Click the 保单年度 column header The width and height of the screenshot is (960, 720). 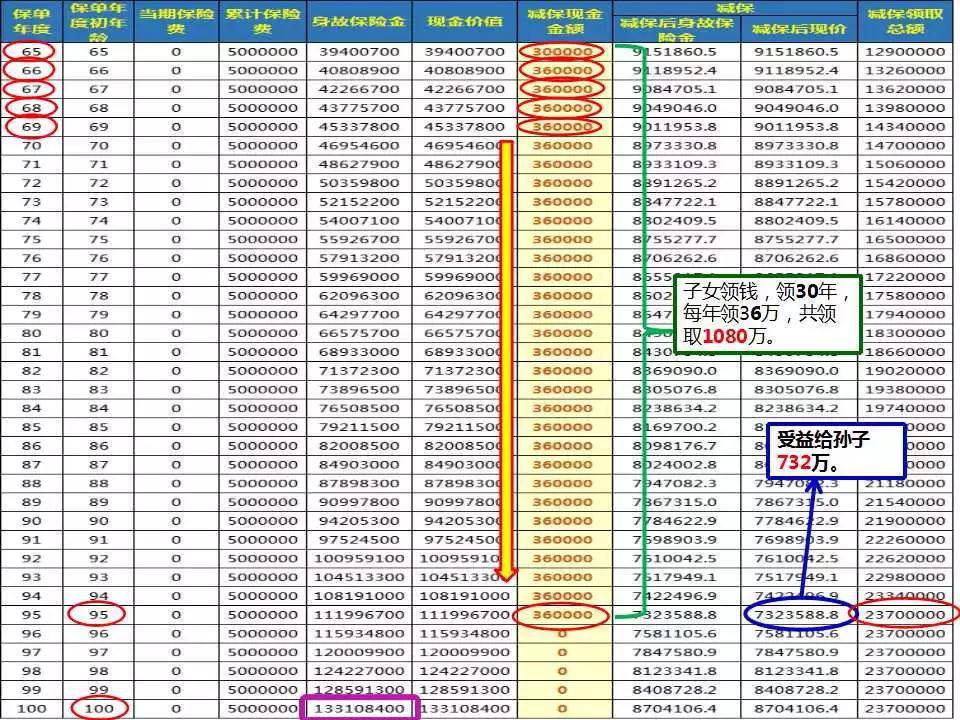pos(31,21)
